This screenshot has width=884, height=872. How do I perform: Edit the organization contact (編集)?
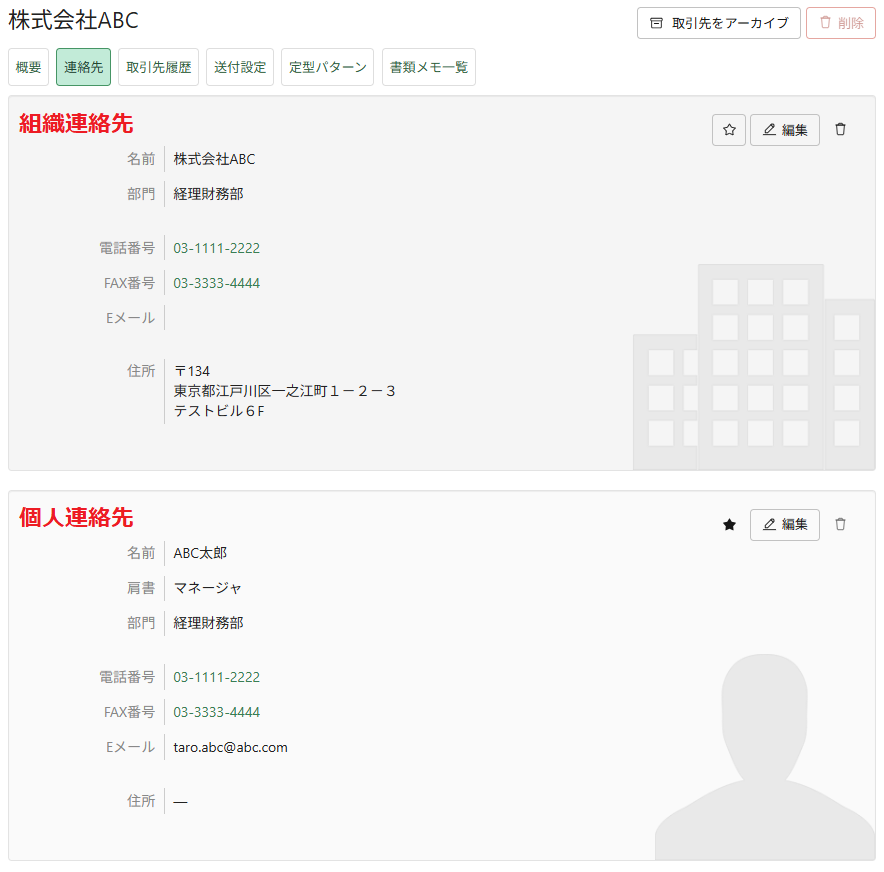[x=785, y=130]
